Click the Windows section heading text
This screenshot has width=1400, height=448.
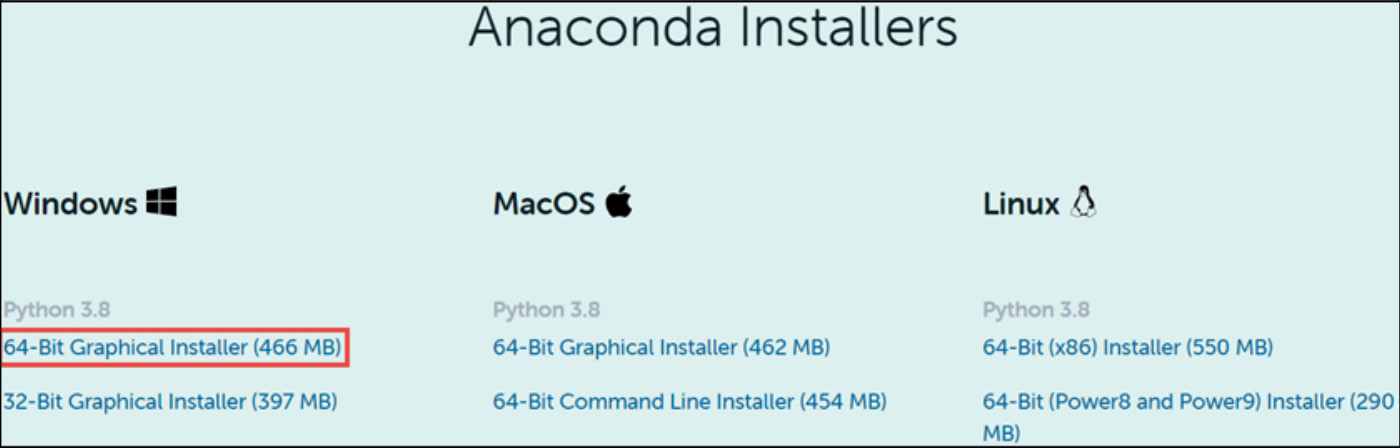tap(71, 204)
